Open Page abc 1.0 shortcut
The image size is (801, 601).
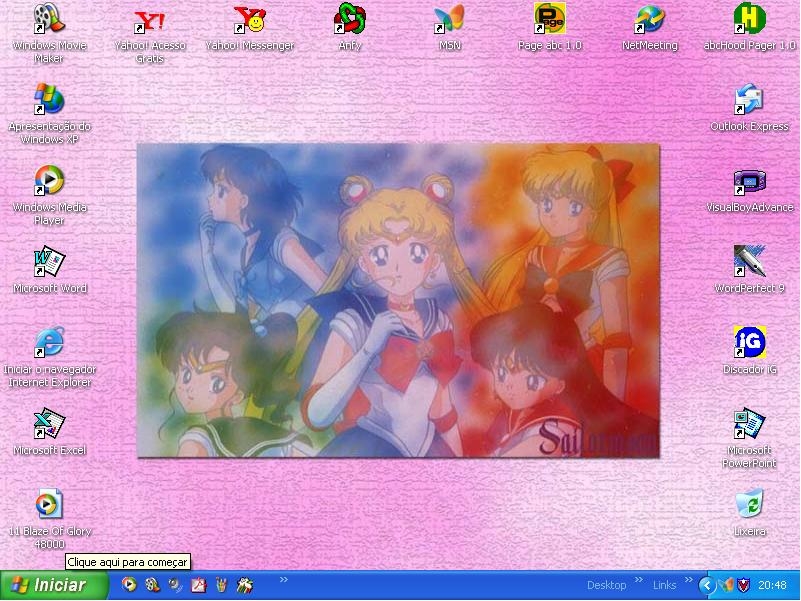click(x=550, y=18)
